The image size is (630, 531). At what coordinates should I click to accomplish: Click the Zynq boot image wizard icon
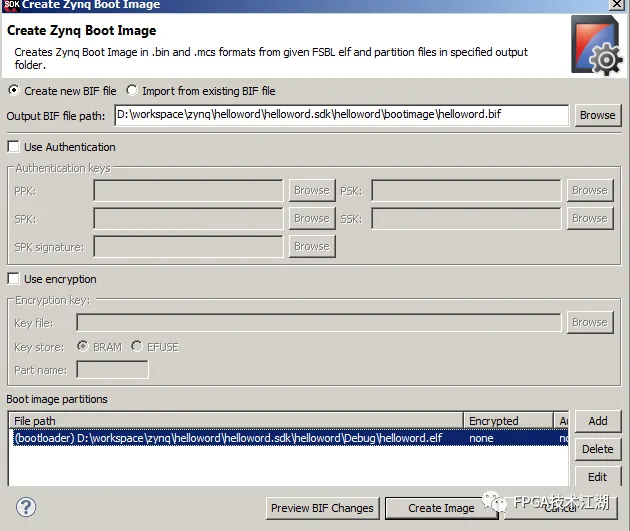click(595, 47)
